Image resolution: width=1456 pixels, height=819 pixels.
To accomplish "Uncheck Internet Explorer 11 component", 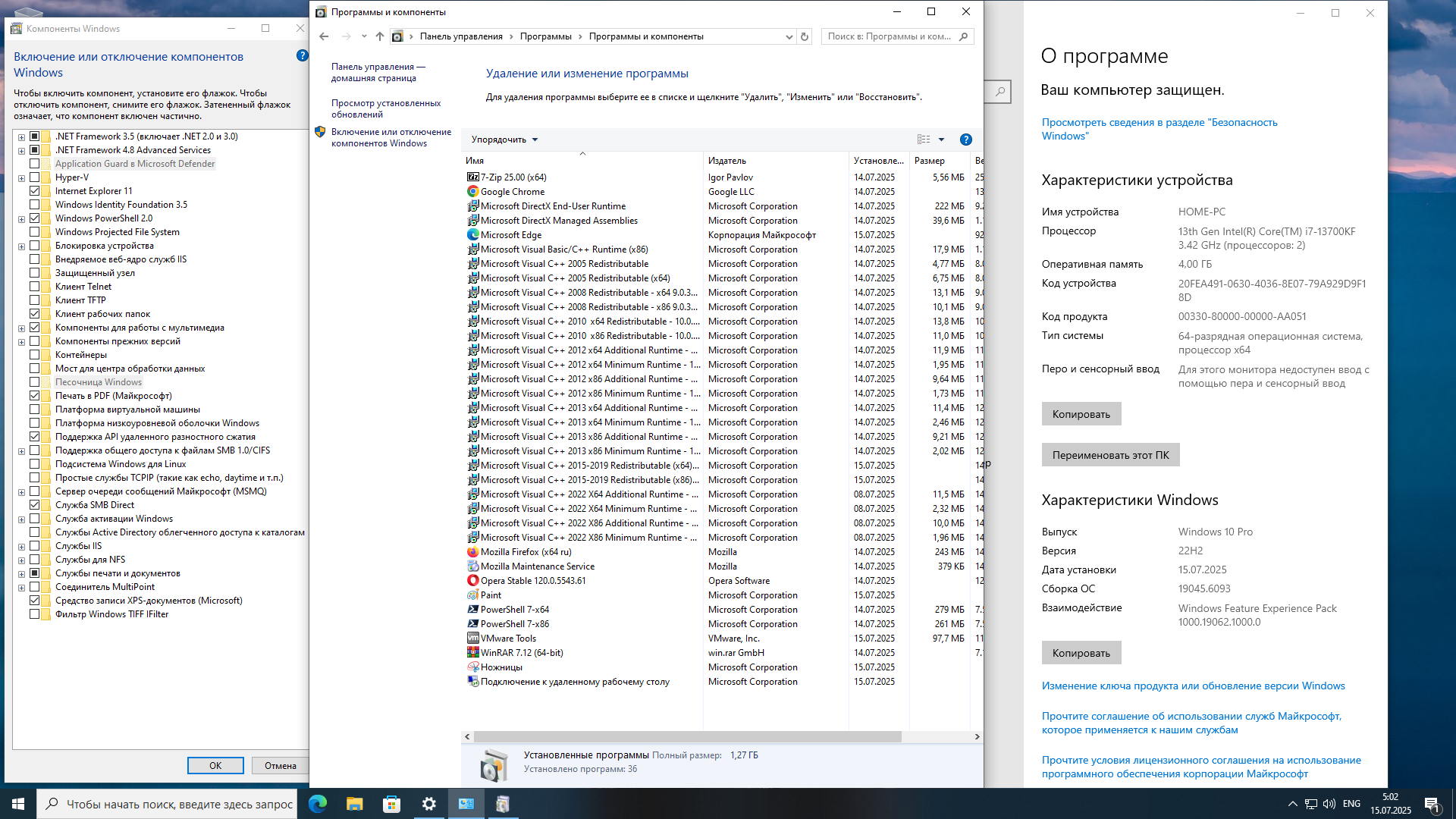I will point(35,191).
